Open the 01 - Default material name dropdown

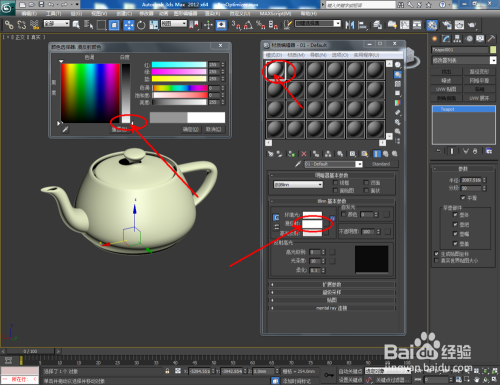359,164
